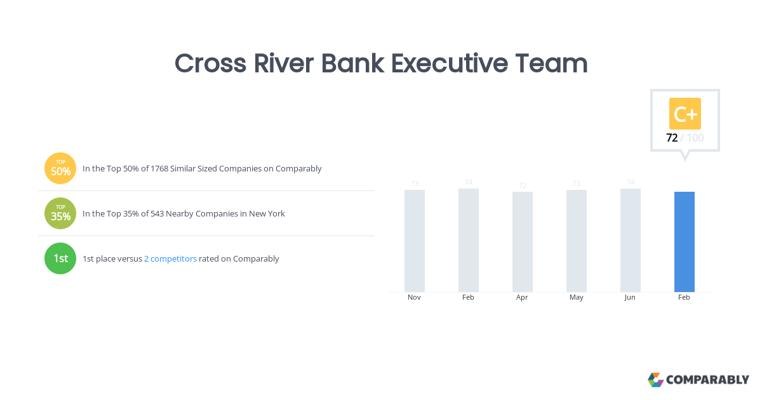
Task: Select the highlighted blue Feb bar
Action: coord(684,241)
